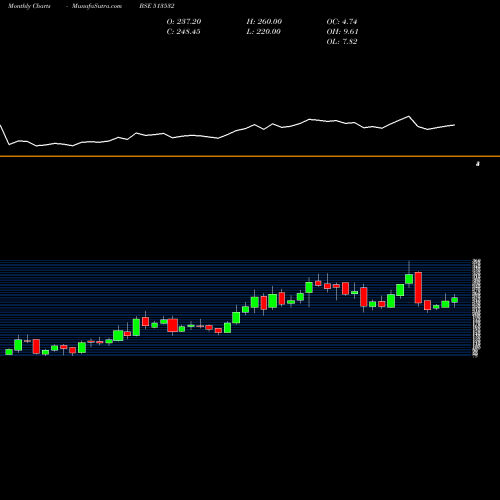Screen dimensions: 500x500
Task: Click the BSE 513532 symbol label
Action: coord(157,6)
